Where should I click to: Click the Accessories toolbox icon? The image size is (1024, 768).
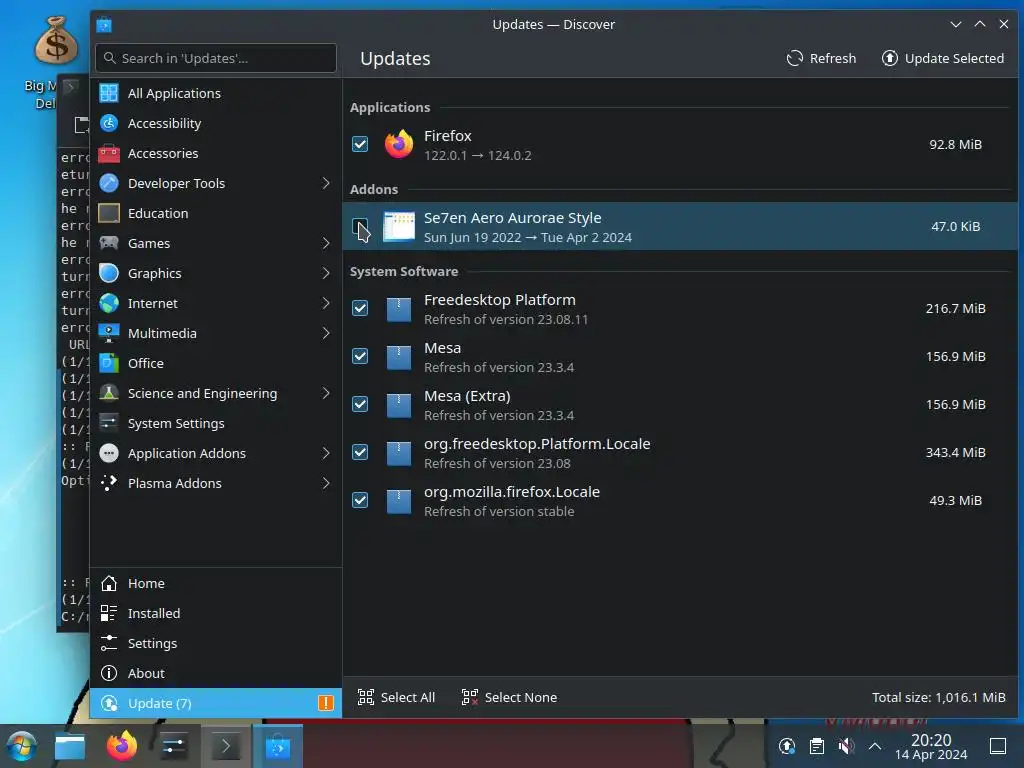[x=109, y=153]
